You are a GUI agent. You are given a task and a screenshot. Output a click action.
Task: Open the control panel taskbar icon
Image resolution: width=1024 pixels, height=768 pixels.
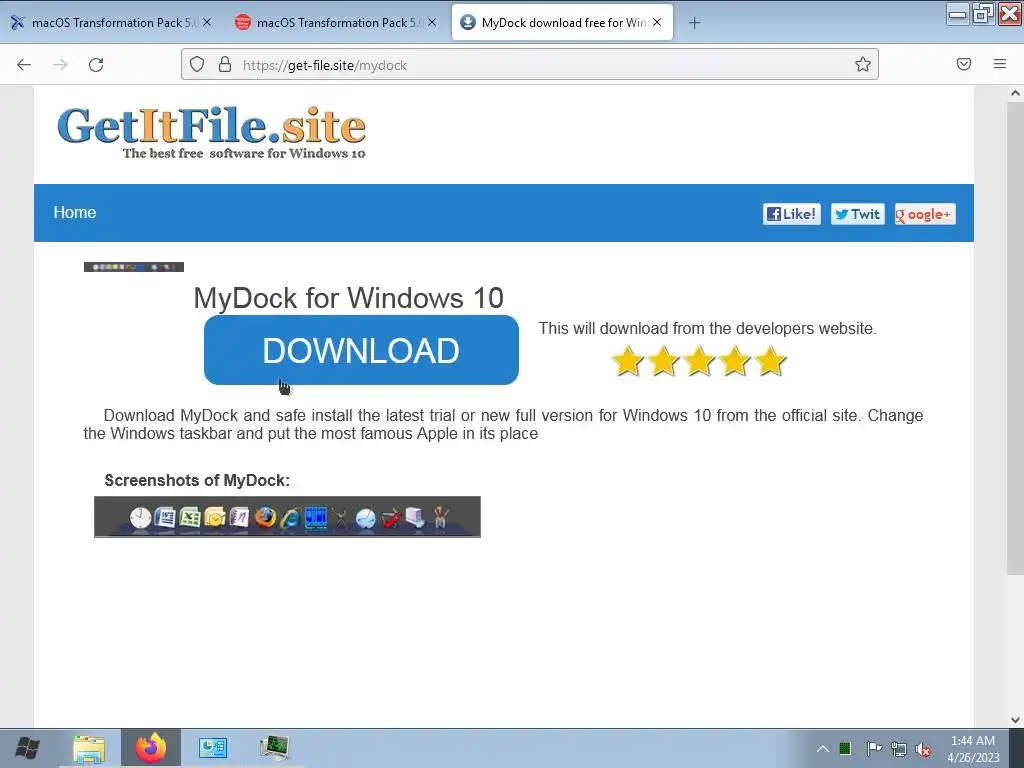[212, 748]
